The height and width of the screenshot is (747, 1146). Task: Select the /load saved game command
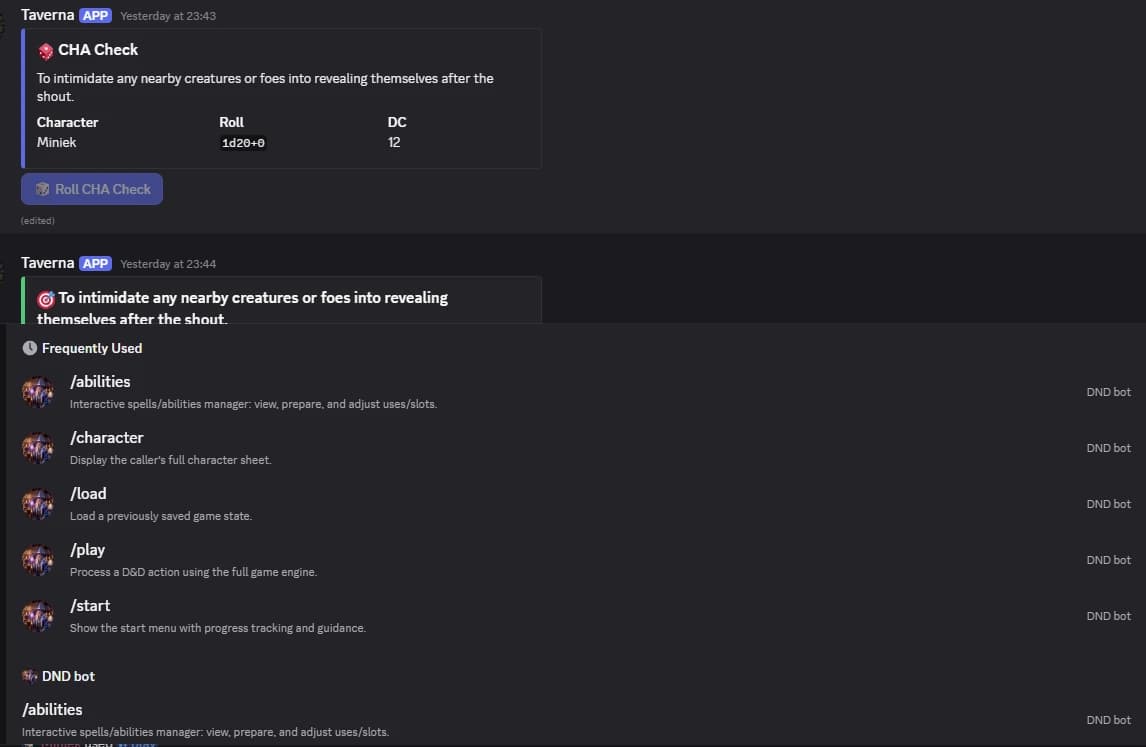(88, 494)
